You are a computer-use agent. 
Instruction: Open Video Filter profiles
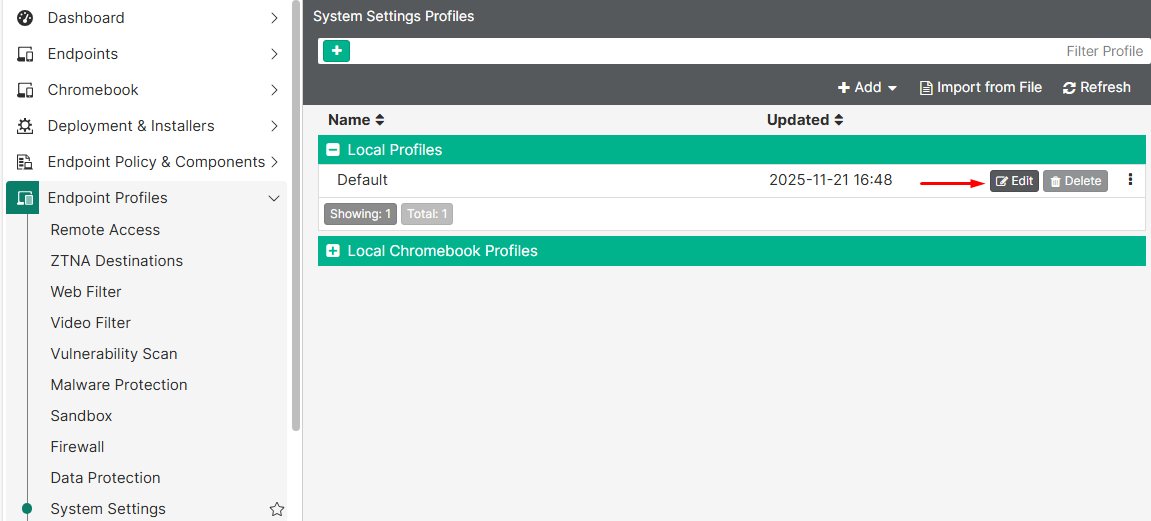coord(90,322)
